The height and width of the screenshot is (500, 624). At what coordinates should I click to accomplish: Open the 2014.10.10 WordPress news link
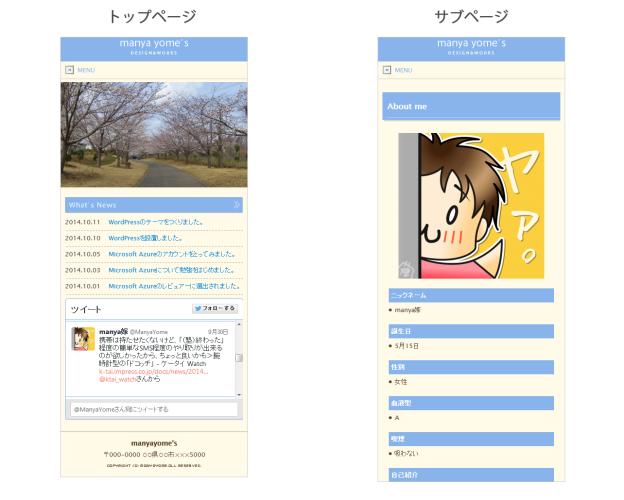145,238
